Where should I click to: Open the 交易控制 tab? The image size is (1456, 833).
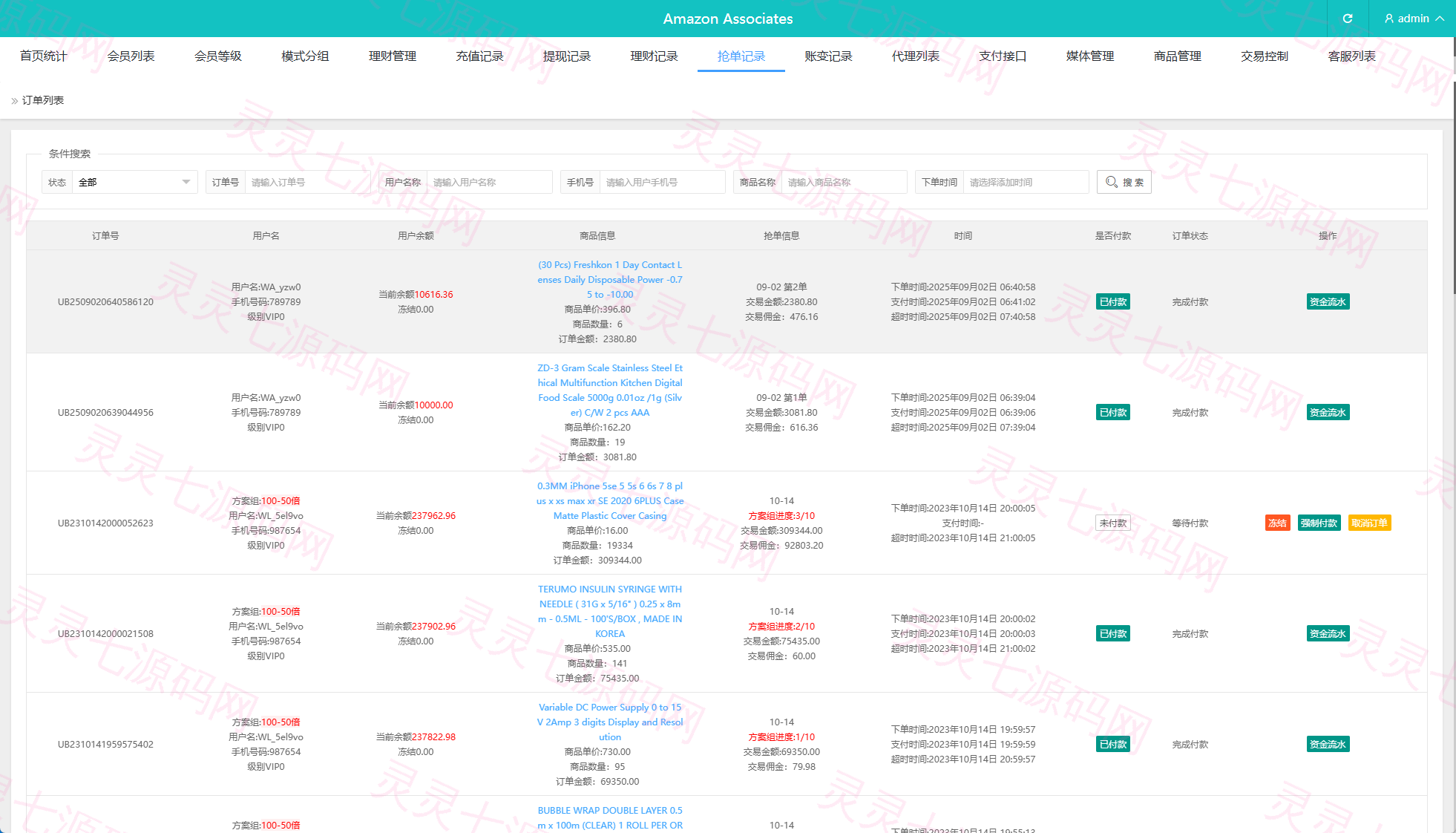1265,56
